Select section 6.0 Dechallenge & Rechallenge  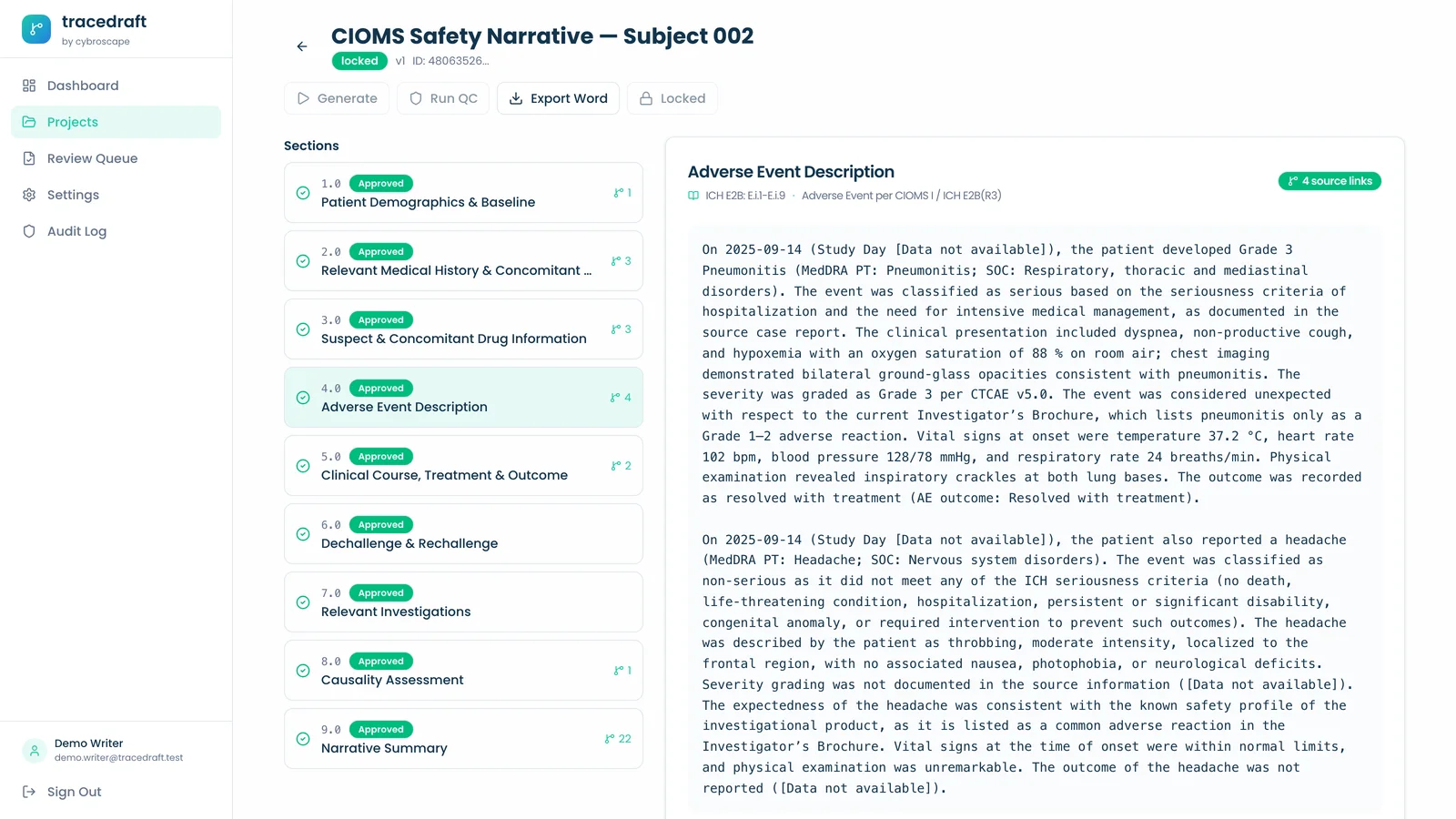coord(463,534)
